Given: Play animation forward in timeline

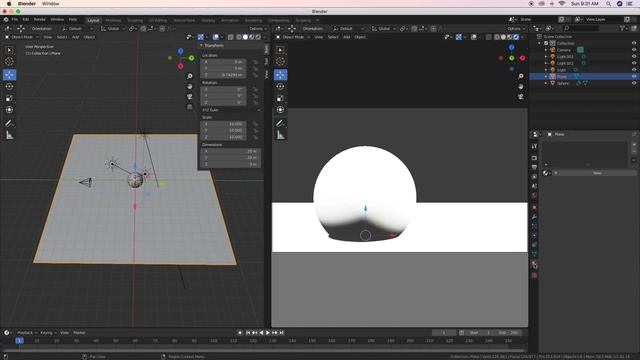Looking at the screenshot, I should click(x=268, y=333).
